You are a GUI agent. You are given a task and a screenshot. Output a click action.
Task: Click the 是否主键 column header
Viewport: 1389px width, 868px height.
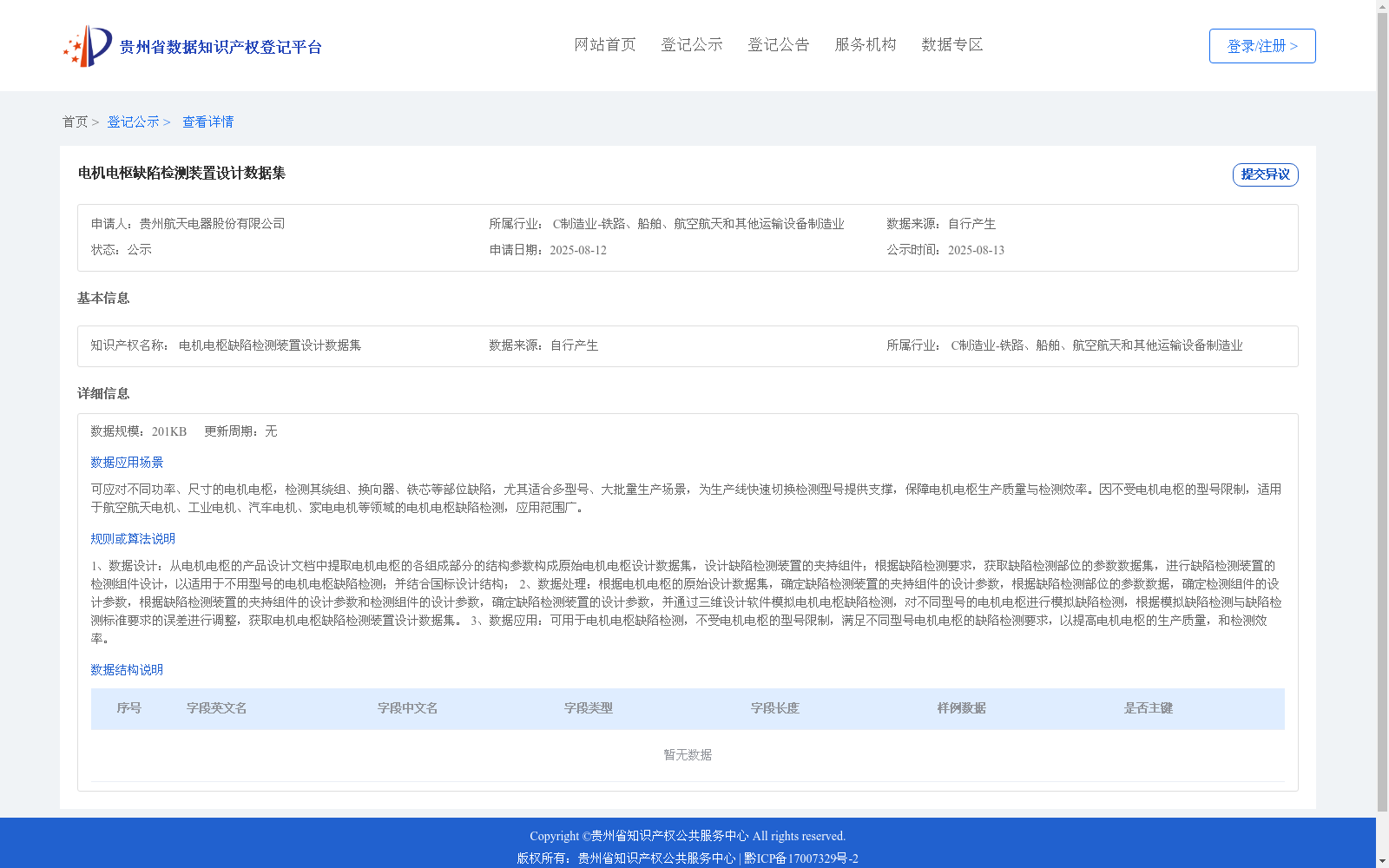(x=1149, y=708)
